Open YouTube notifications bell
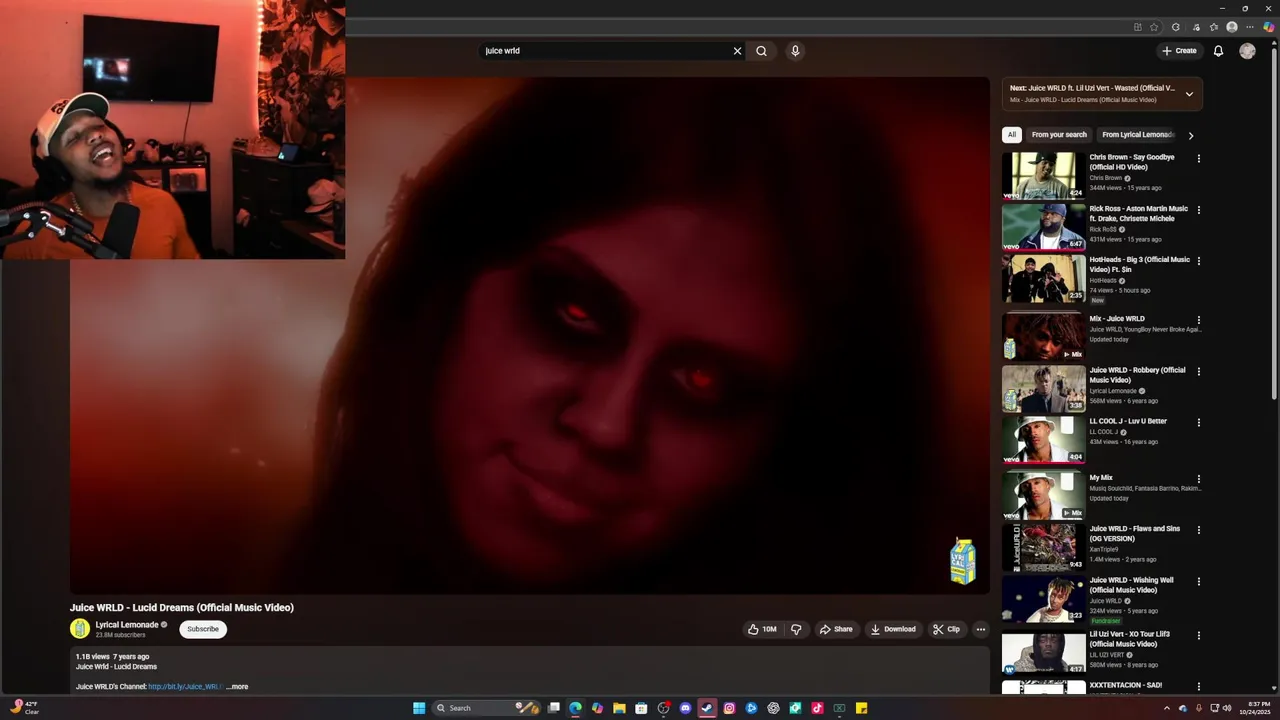 click(1218, 51)
